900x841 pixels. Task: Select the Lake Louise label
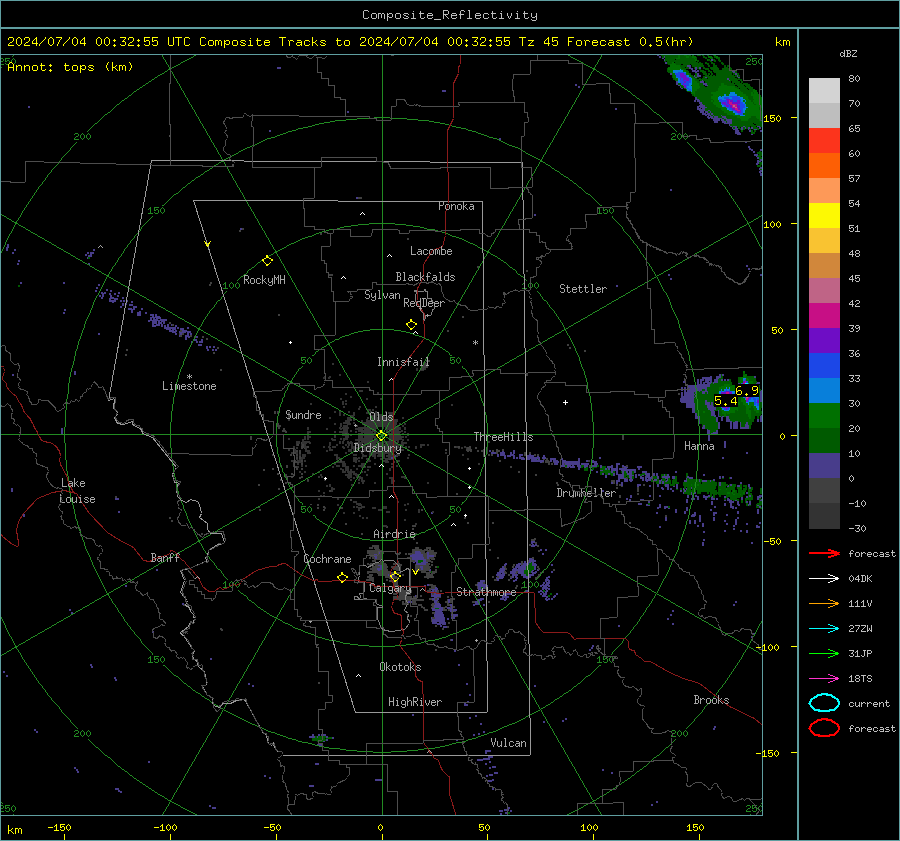point(77,491)
